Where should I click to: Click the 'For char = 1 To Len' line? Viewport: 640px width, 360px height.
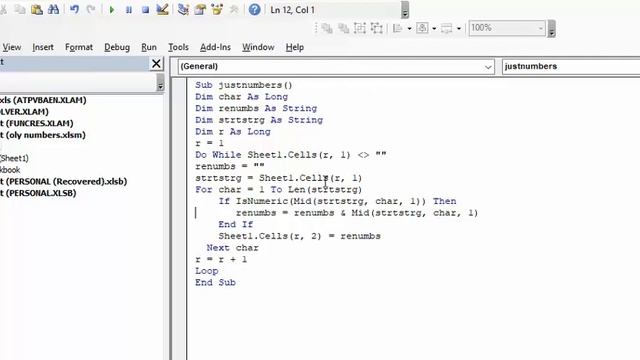tap(278, 190)
